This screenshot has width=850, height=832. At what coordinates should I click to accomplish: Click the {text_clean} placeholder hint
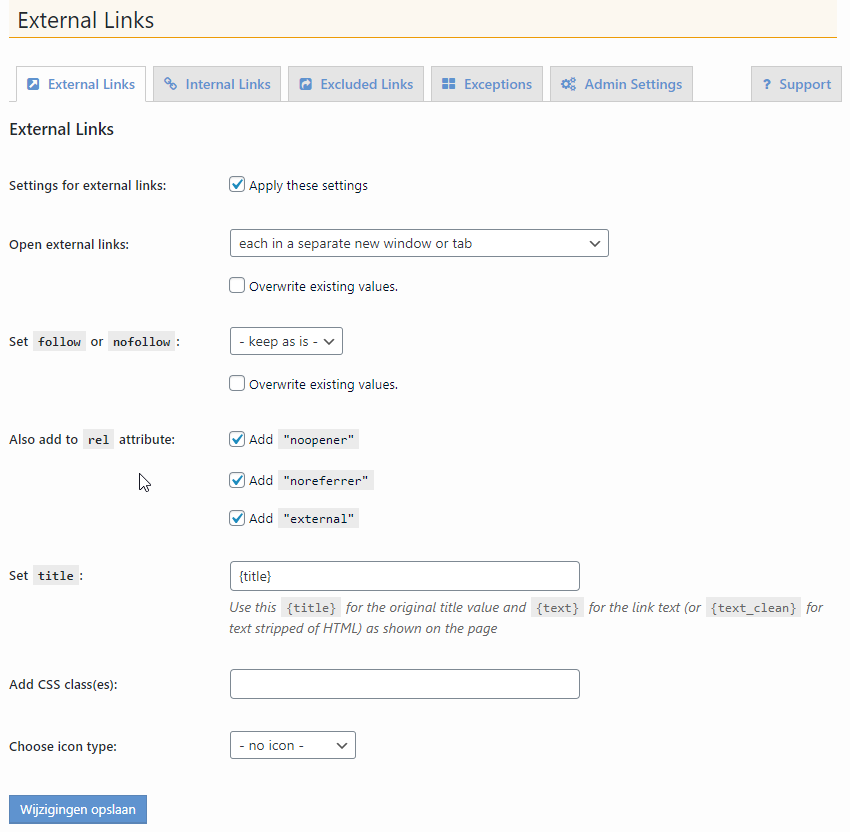tap(753, 608)
